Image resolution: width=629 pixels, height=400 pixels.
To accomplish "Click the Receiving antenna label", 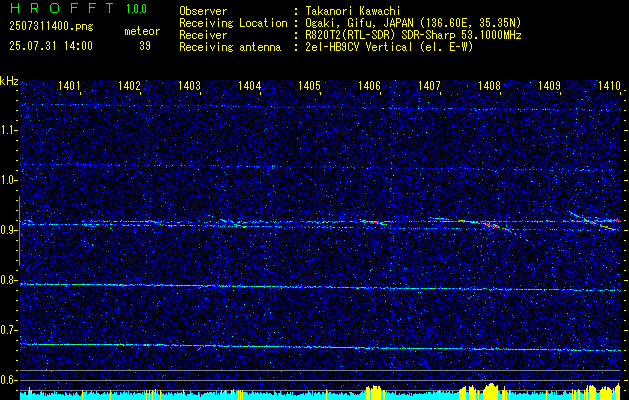I will point(230,47).
